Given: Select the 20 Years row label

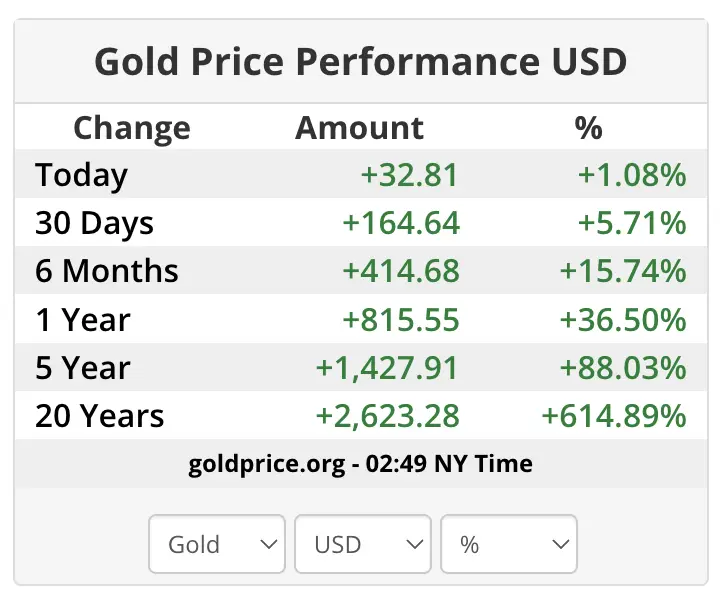Looking at the screenshot, I should [x=99, y=416].
